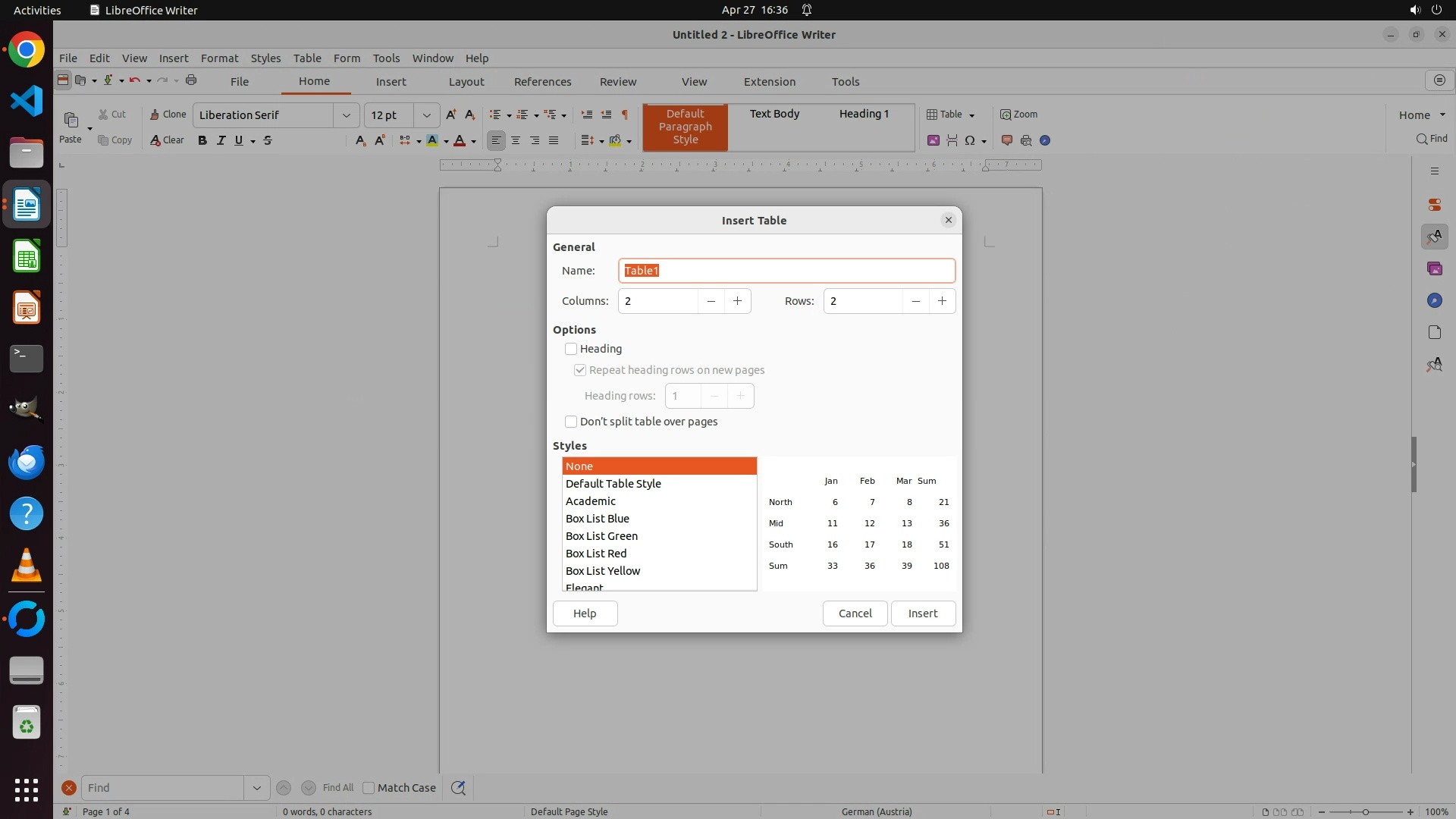This screenshot has height=819, width=1456.
Task: Open the Format menu
Action: coord(219,58)
